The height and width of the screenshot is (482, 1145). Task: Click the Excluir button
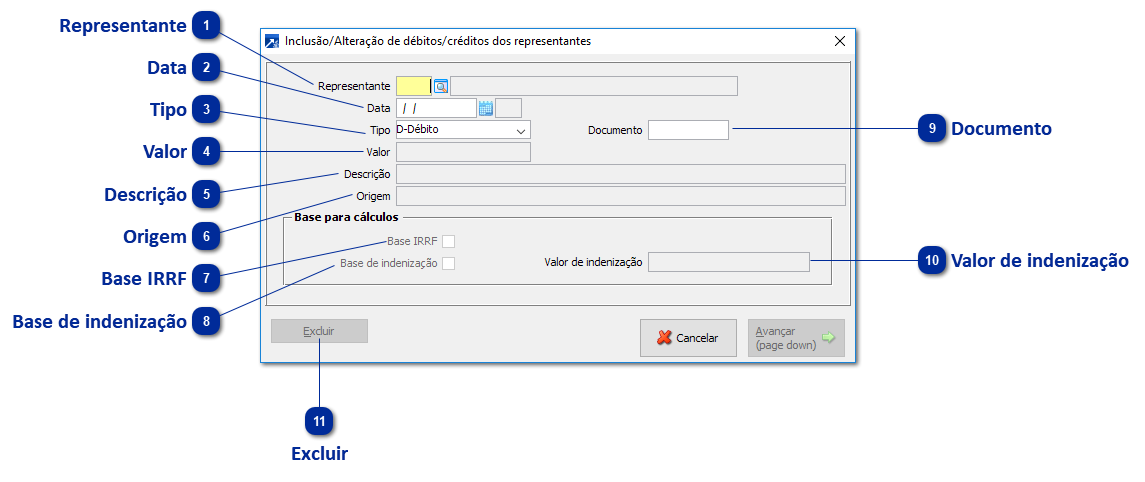coord(319,331)
